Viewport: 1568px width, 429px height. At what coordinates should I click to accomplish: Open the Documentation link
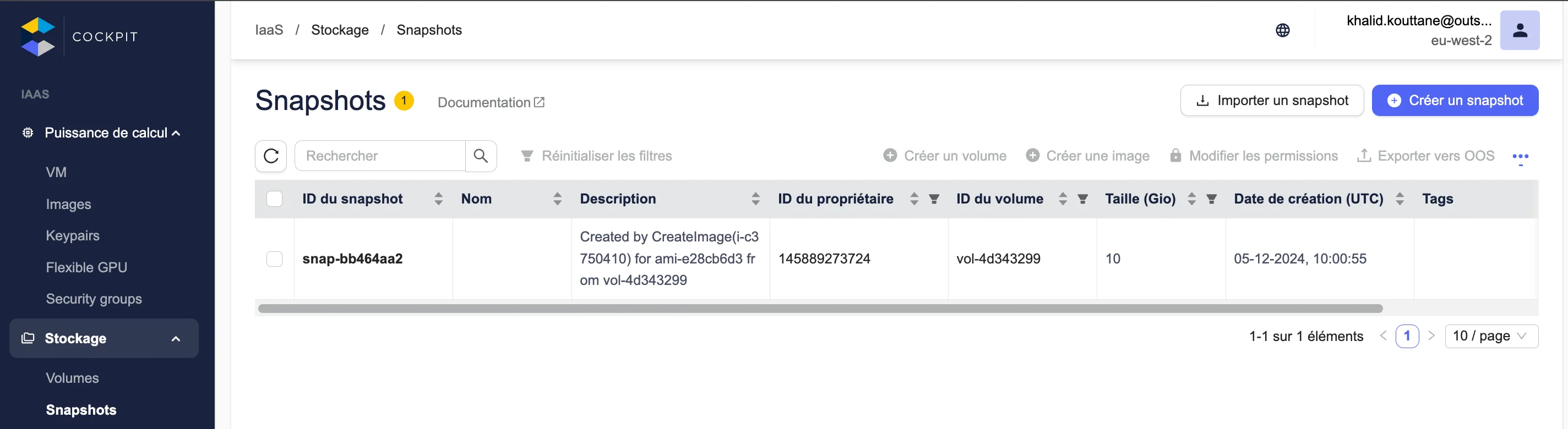(x=491, y=103)
